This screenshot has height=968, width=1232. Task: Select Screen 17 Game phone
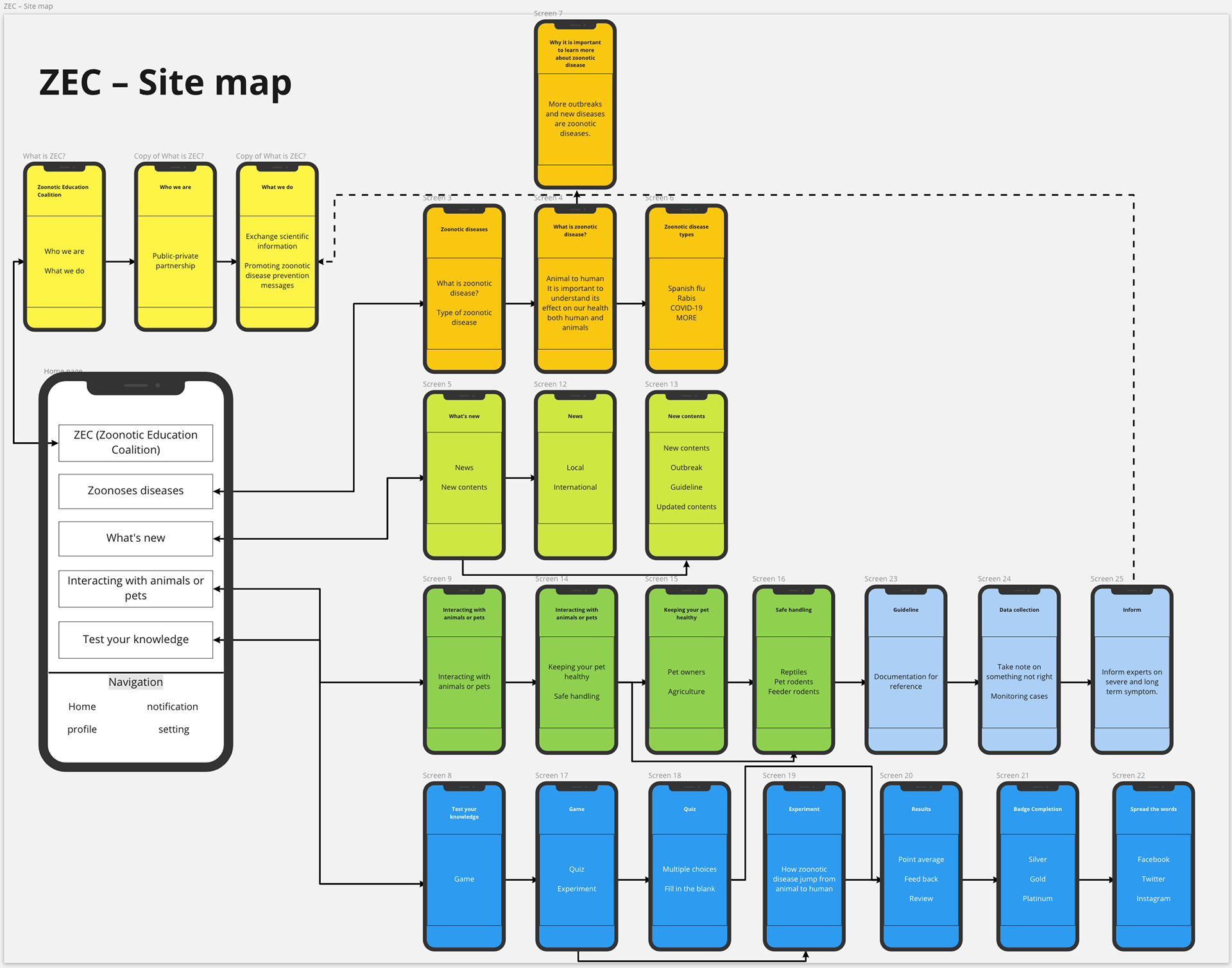[x=577, y=867]
